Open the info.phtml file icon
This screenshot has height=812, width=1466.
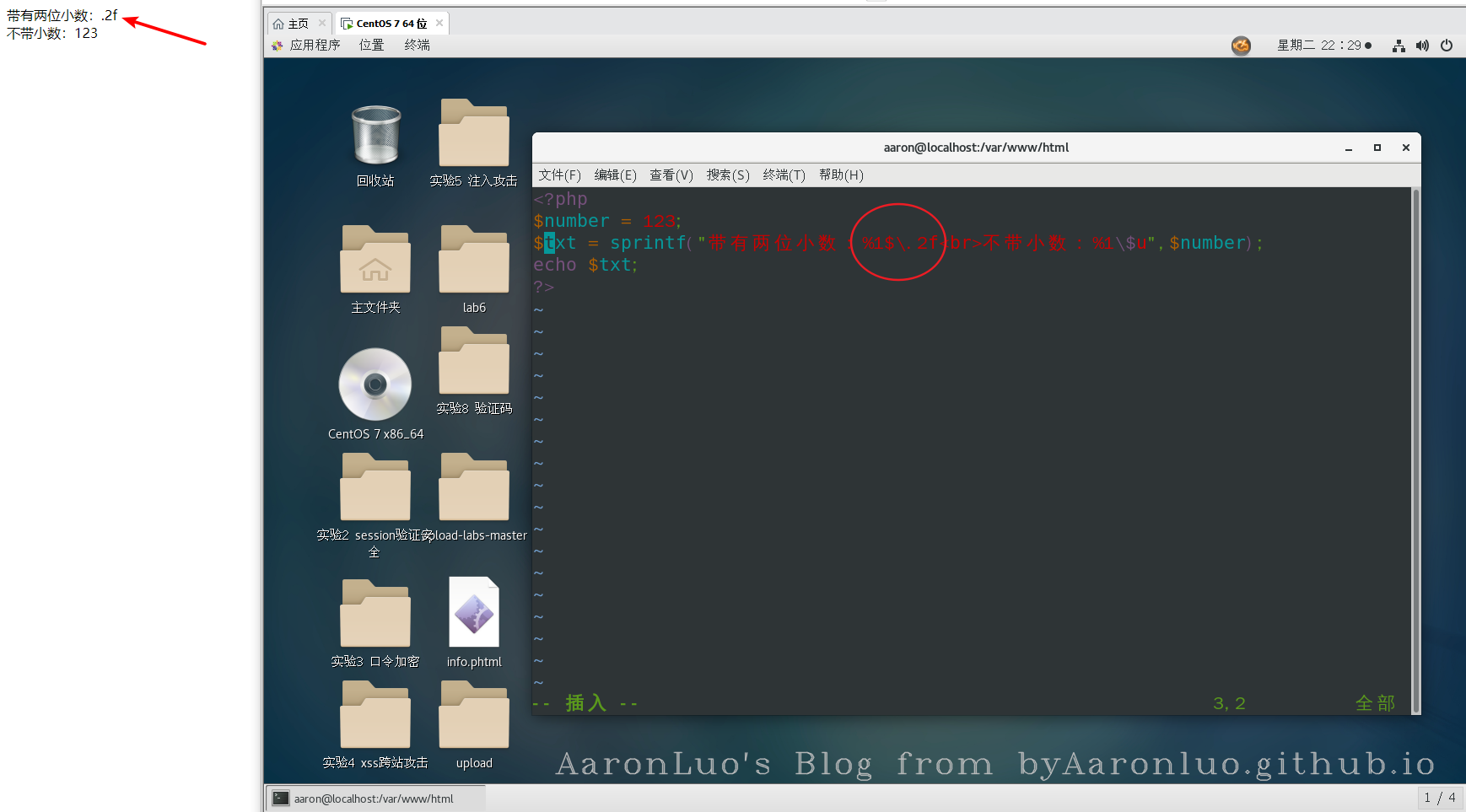click(474, 613)
